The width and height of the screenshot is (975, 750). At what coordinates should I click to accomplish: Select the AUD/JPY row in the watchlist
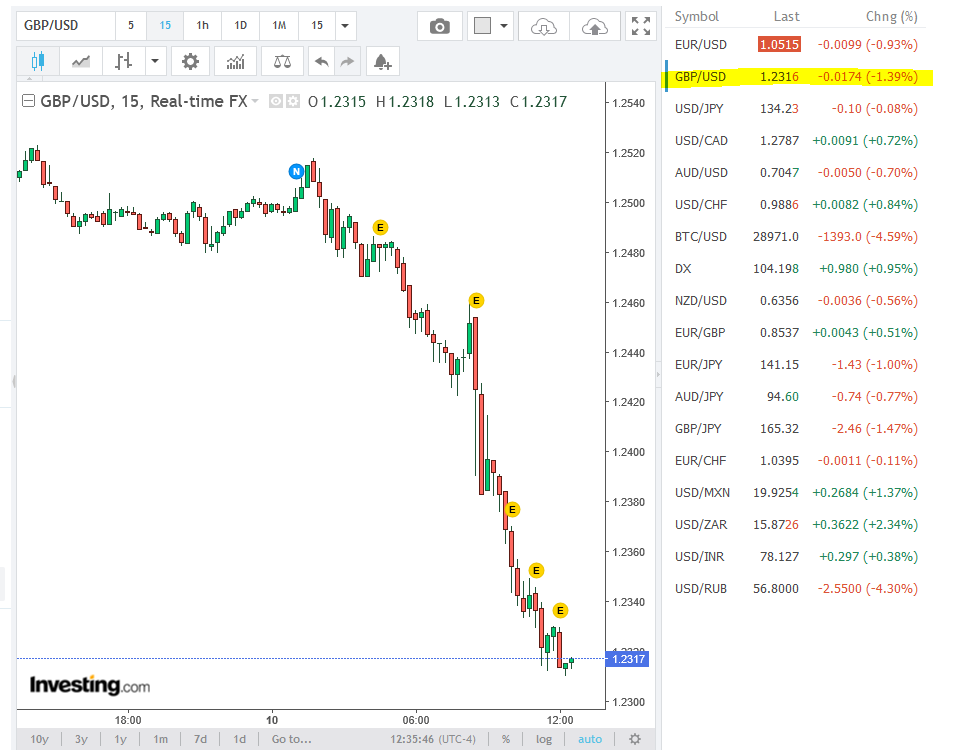click(x=796, y=397)
